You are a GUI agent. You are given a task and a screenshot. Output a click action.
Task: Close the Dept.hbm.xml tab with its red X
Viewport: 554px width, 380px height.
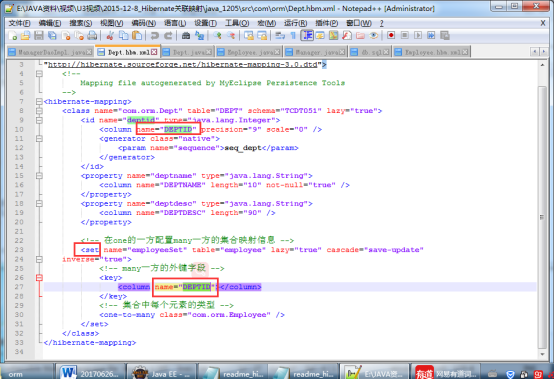(154, 52)
